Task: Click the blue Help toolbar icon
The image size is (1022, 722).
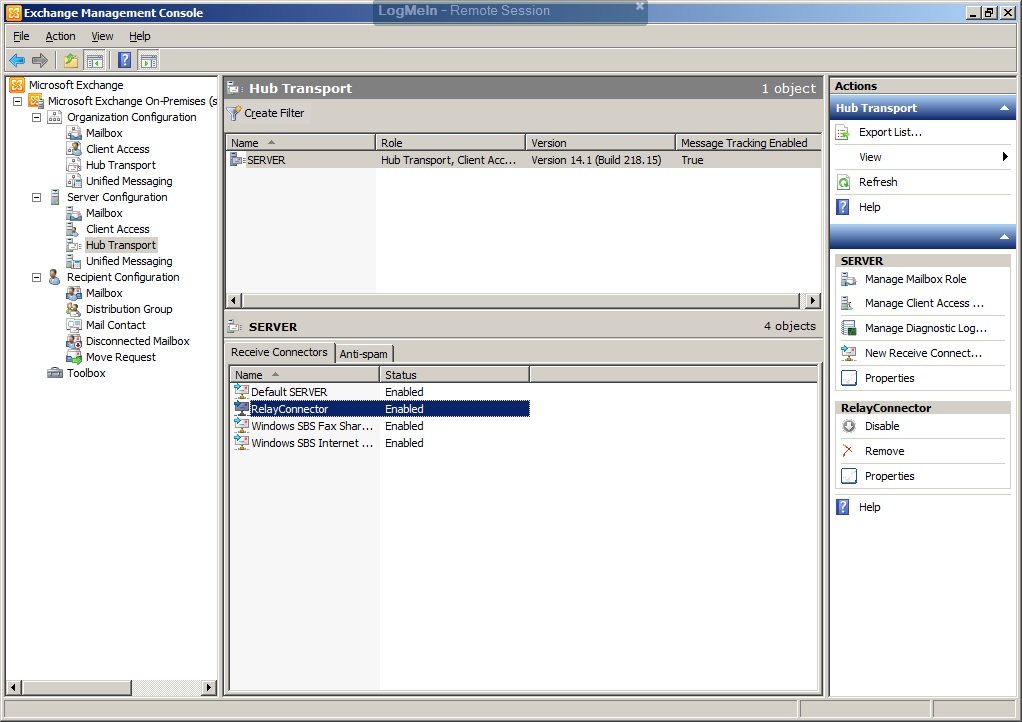Action: pyautogui.click(x=124, y=61)
